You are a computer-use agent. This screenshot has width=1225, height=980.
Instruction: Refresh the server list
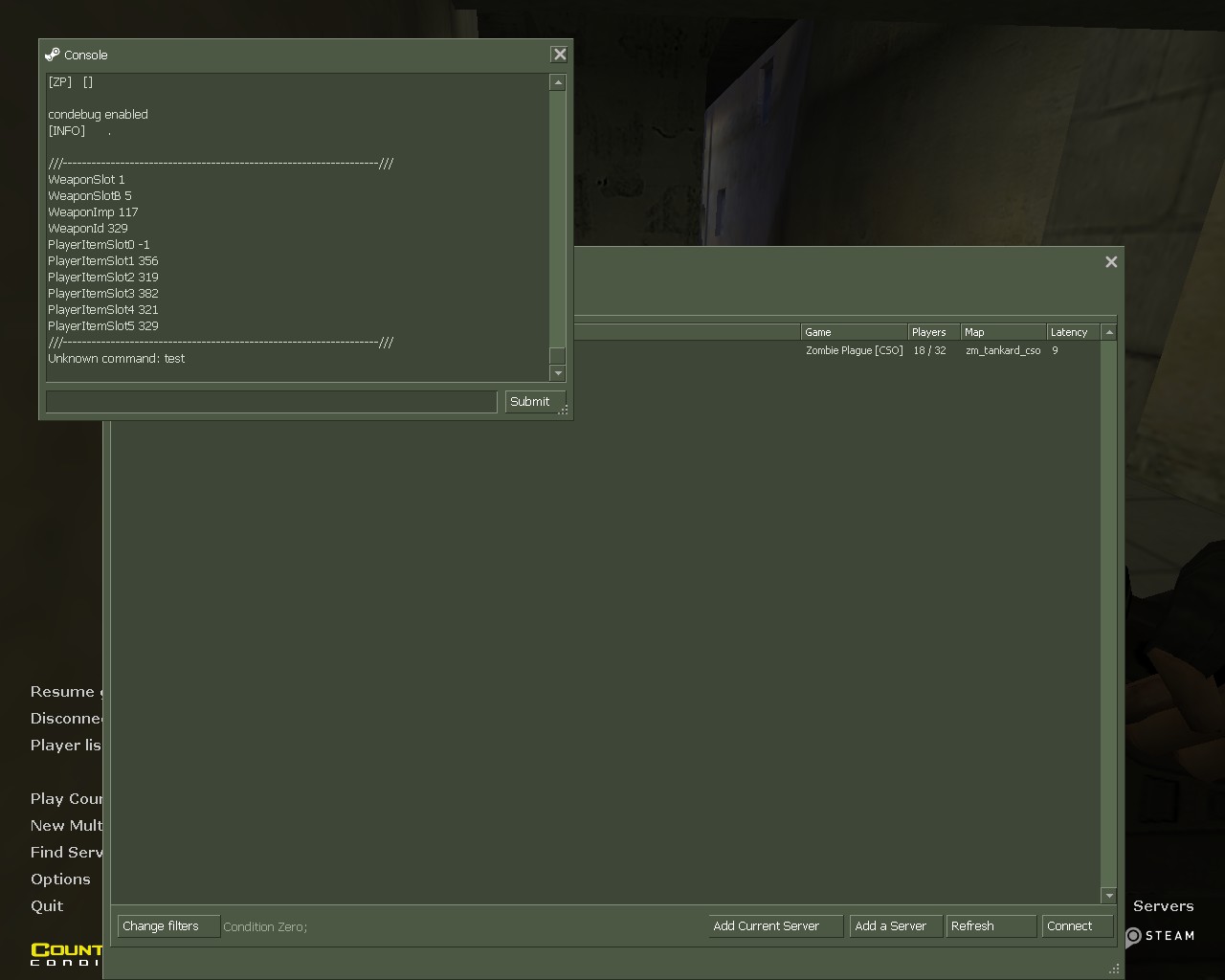coord(991,926)
